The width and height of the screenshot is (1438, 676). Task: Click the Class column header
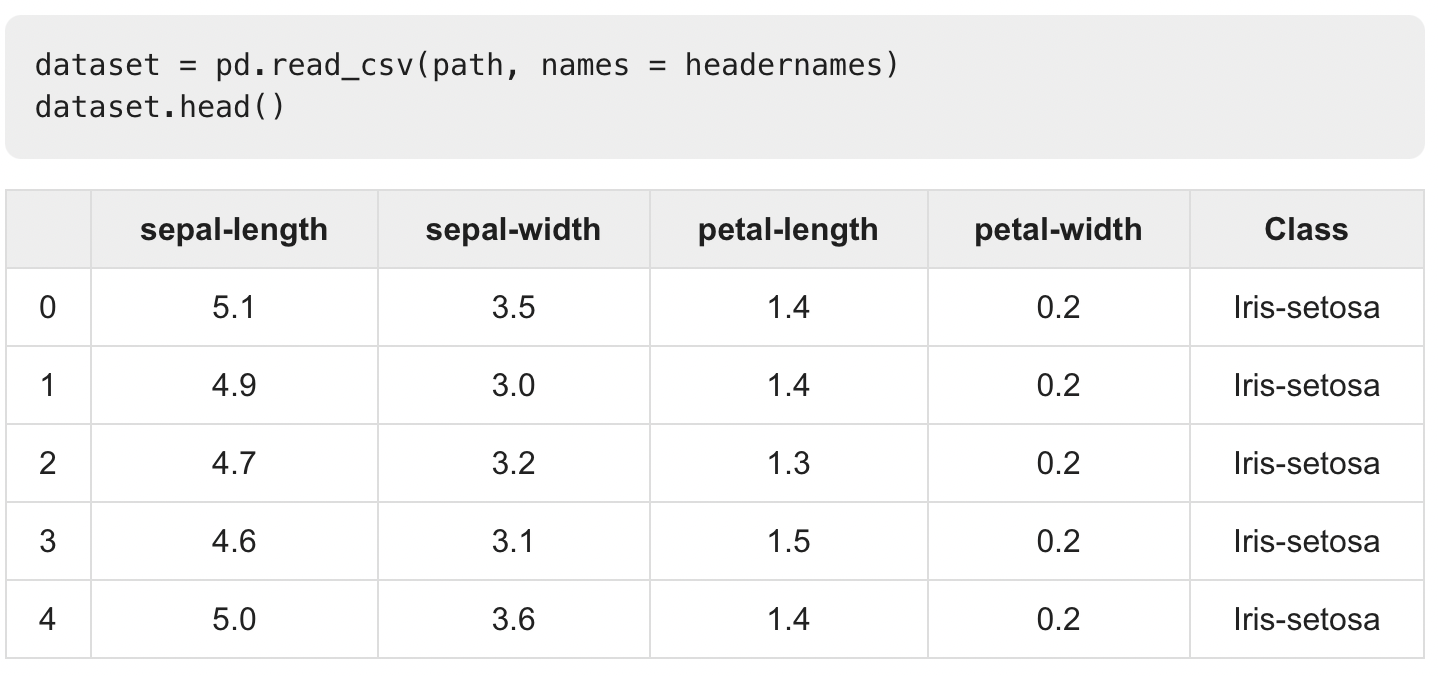[1306, 230]
